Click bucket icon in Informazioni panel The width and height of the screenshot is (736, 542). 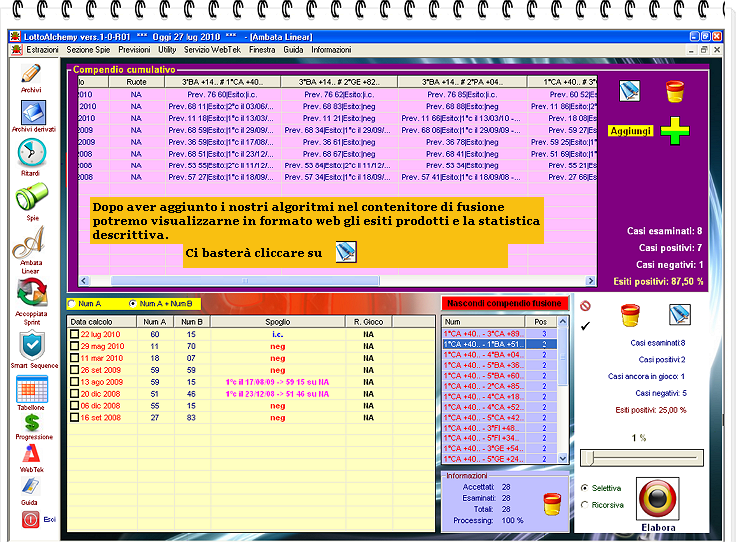[x=552, y=504]
